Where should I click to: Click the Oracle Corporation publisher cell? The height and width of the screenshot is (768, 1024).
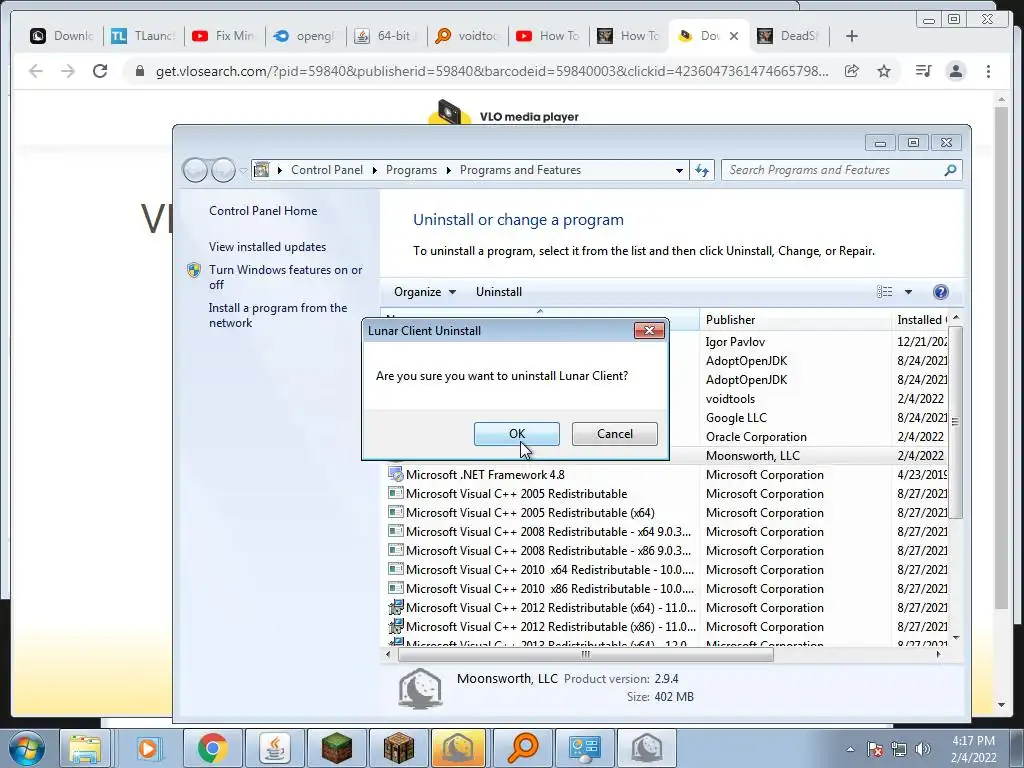pos(756,437)
